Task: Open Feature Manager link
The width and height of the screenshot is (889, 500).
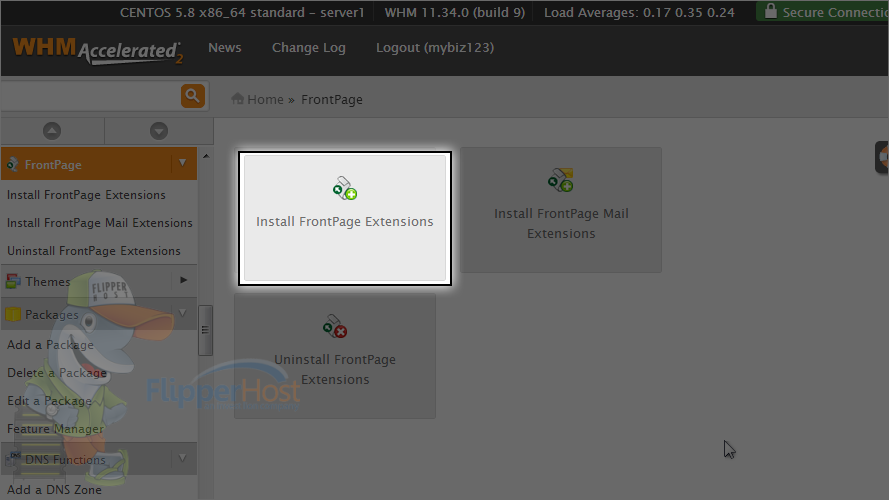Action: pos(56,429)
